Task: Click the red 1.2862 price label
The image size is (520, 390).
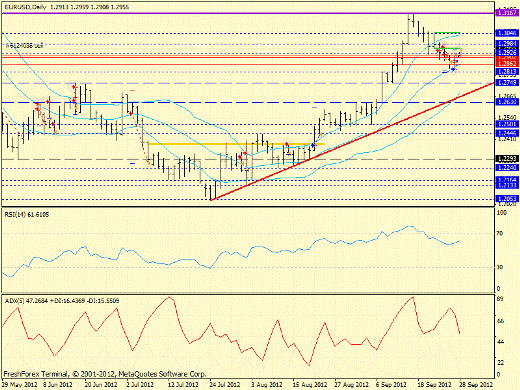Action: [x=507, y=63]
